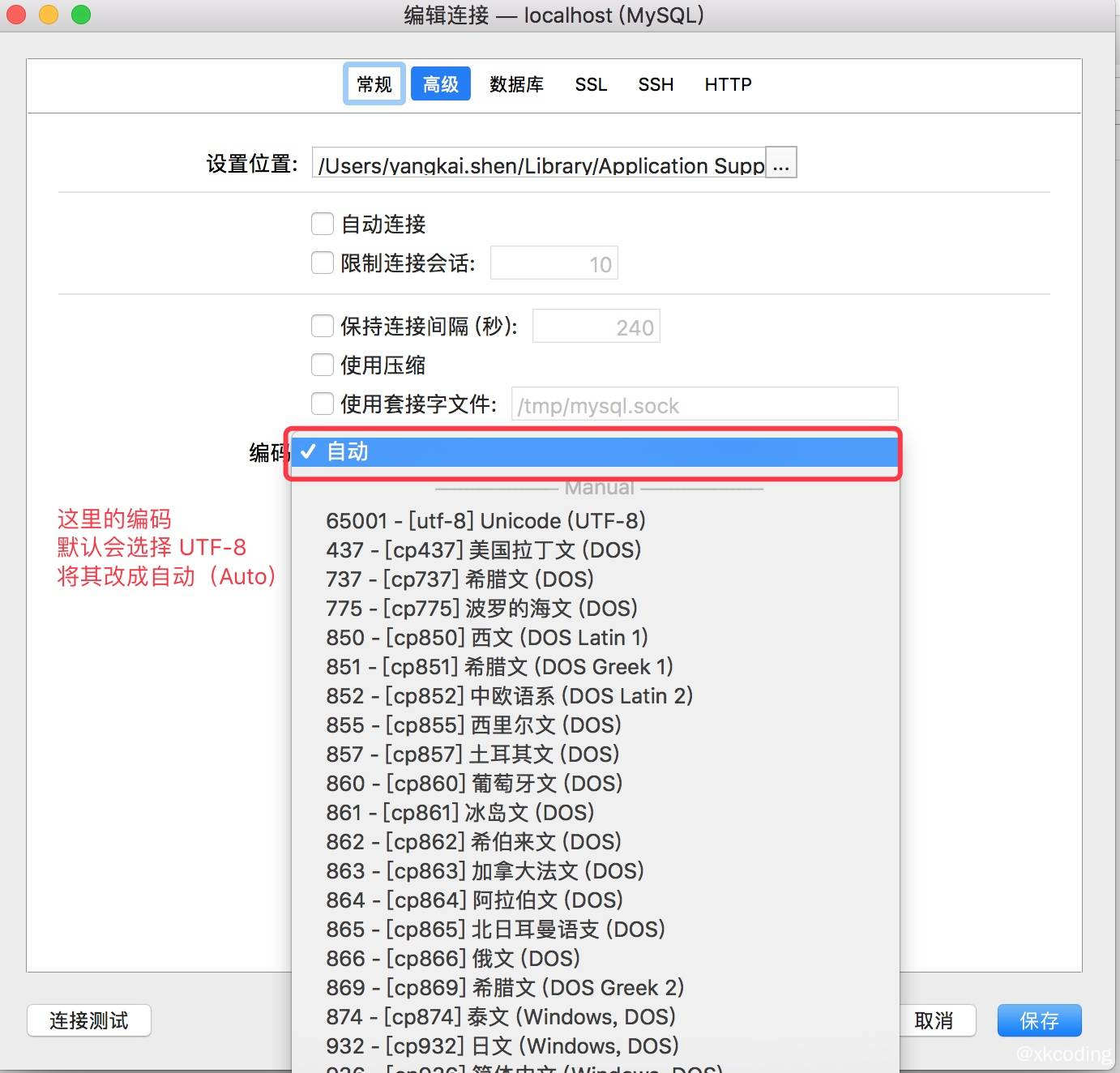Pick 437 cp437 美国拉丁文 (DOS) encoding

483,550
